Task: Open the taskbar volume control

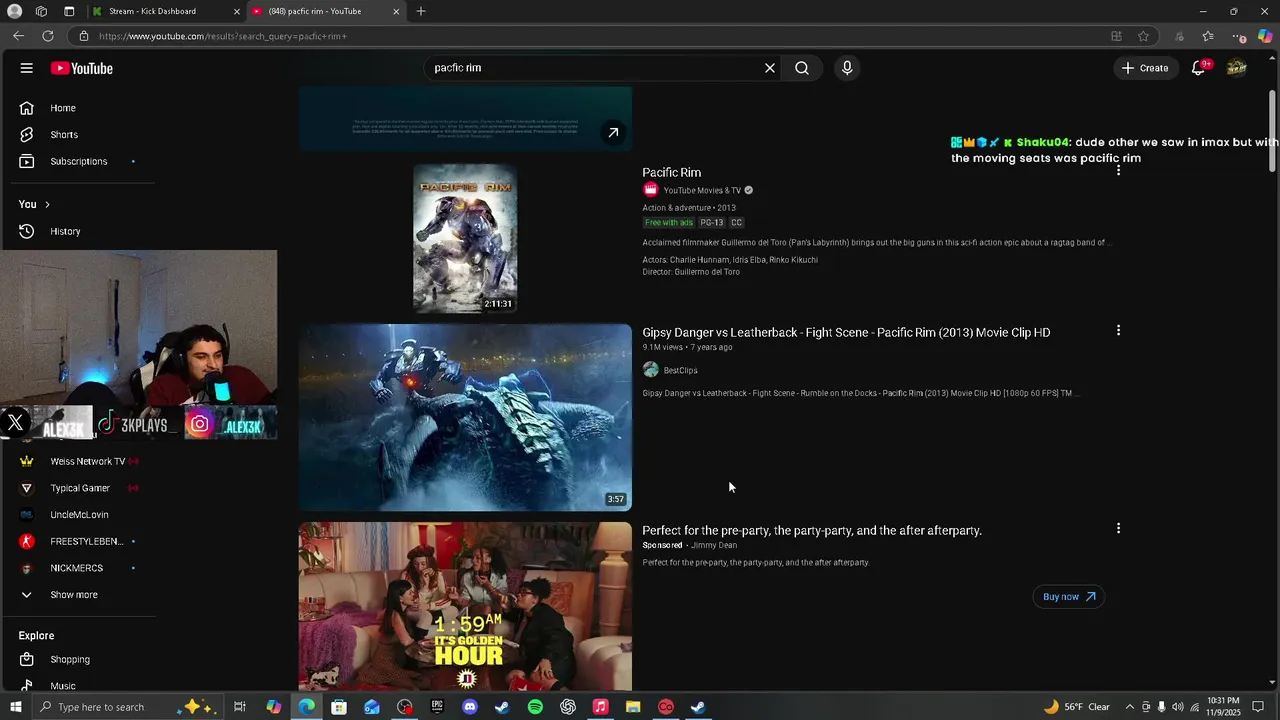Action: click(1178, 707)
